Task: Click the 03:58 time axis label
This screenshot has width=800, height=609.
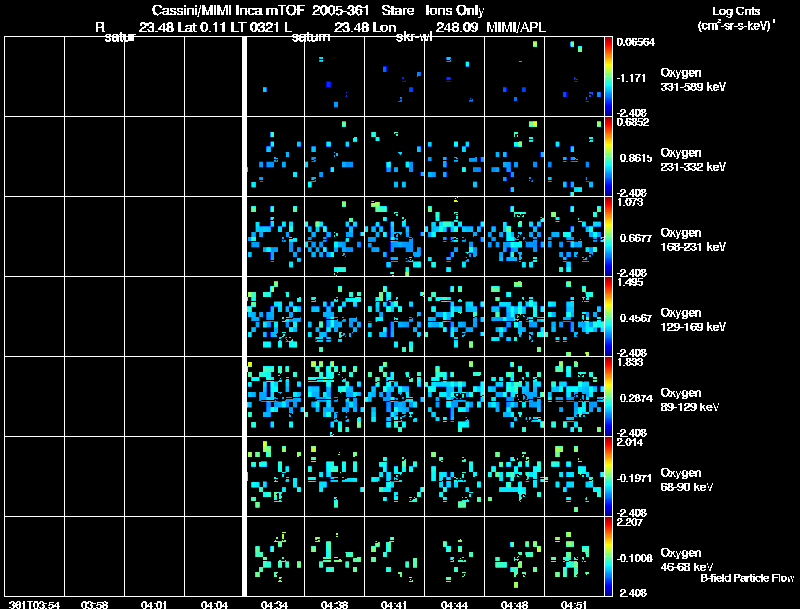Action: [x=94, y=605]
